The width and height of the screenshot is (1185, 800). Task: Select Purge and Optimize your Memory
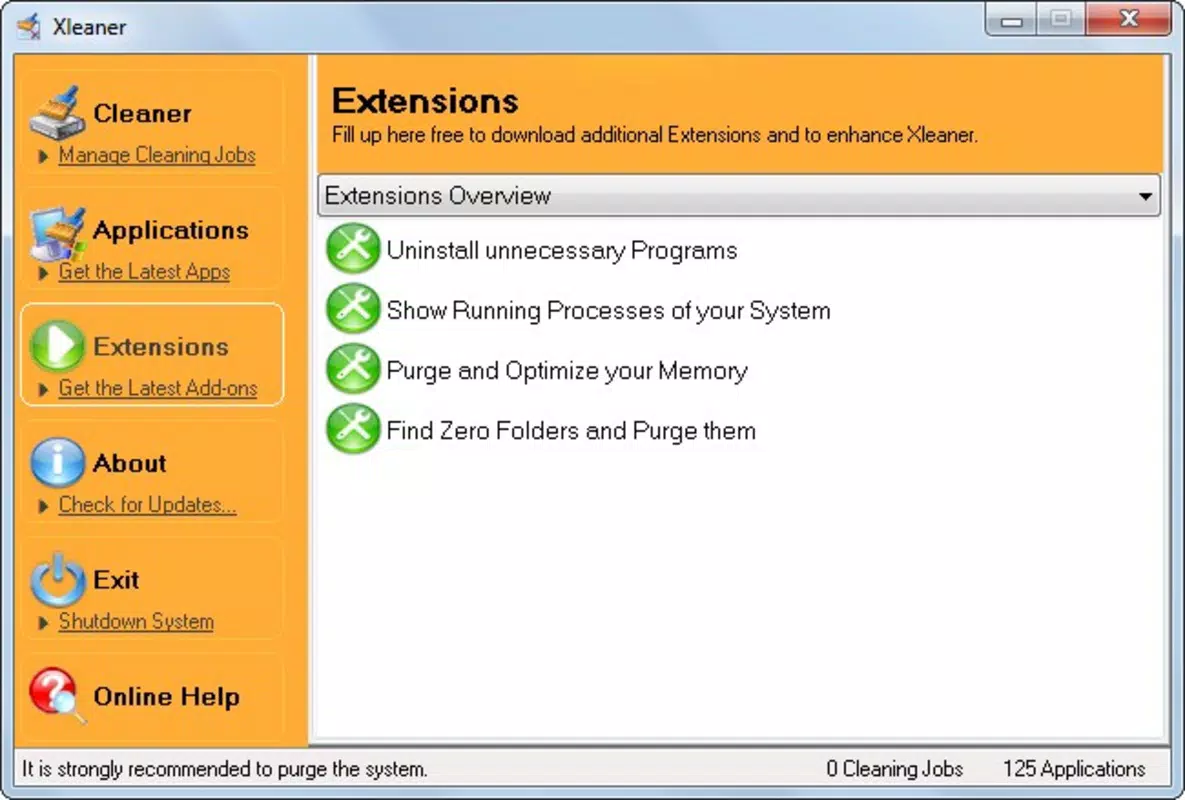567,370
